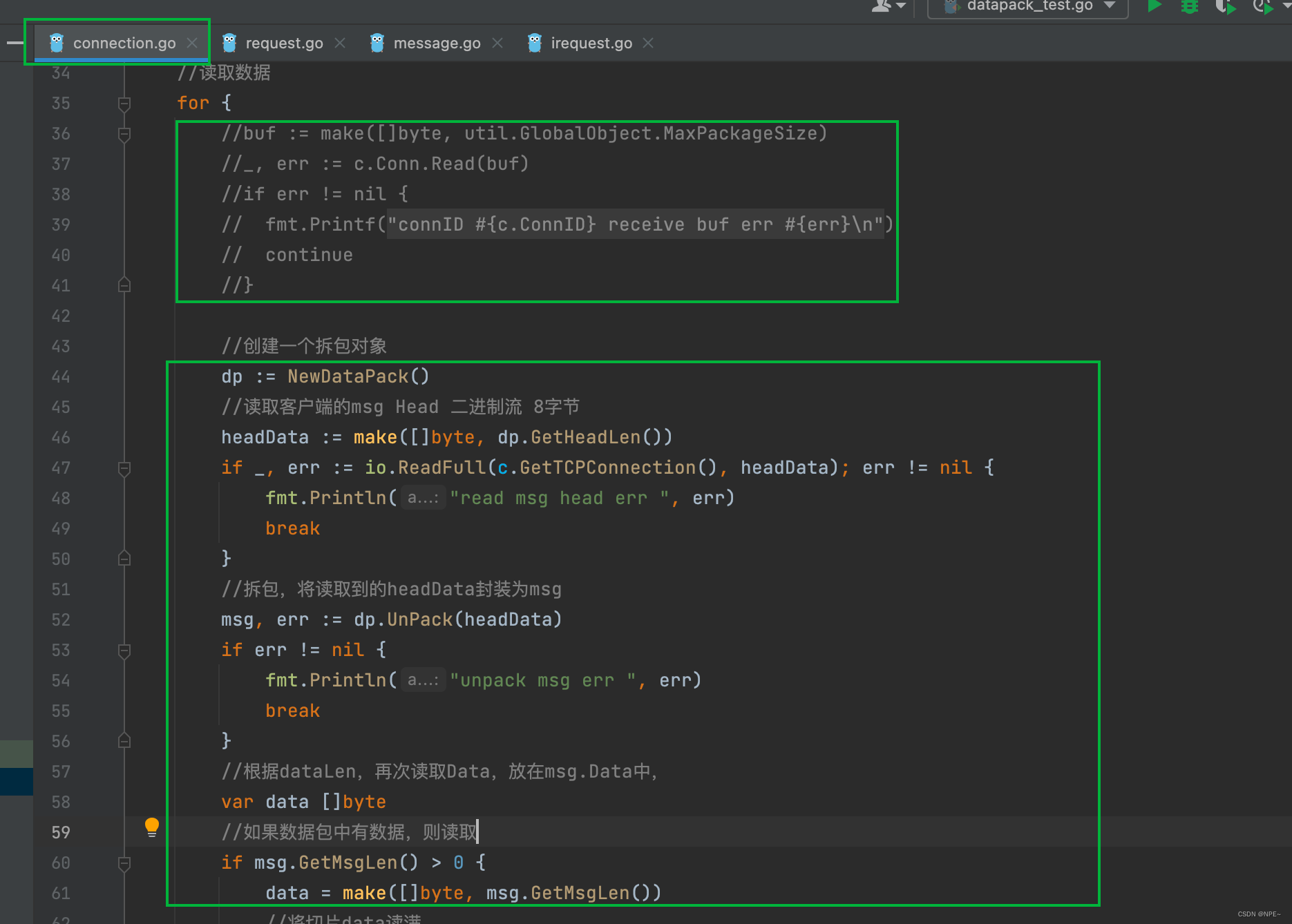Close the request.go tab
Image resolution: width=1292 pixels, height=924 pixels.
coord(340,43)
